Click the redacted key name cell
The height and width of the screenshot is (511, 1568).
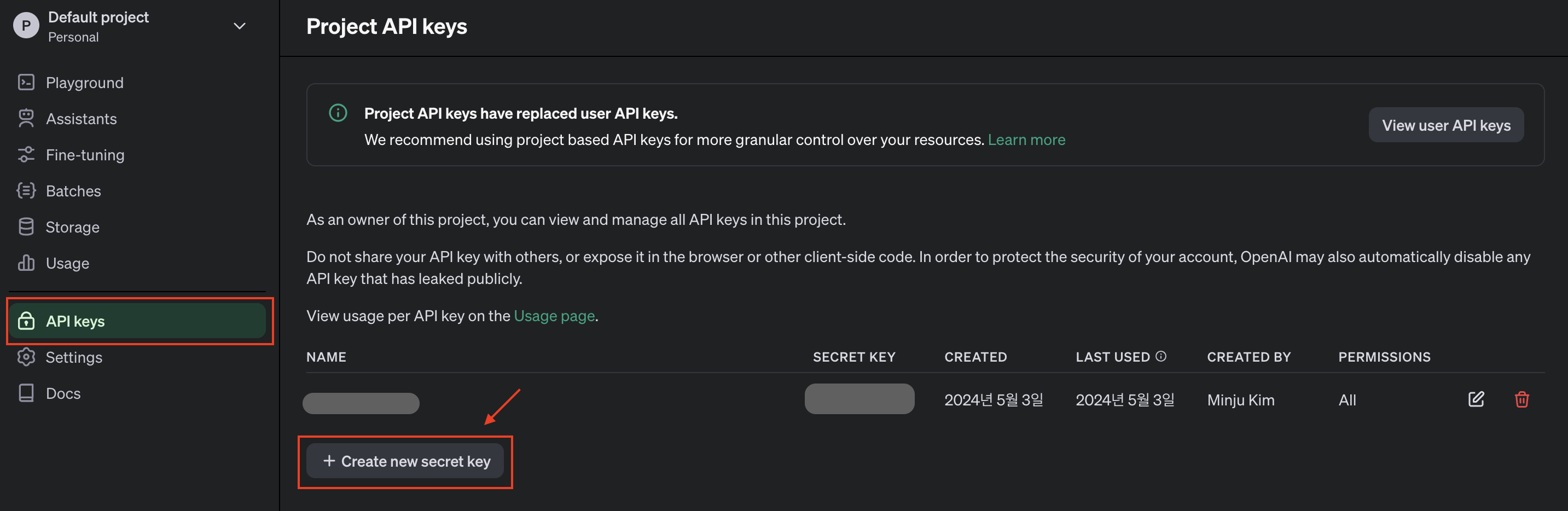click(x=361, y=403)
